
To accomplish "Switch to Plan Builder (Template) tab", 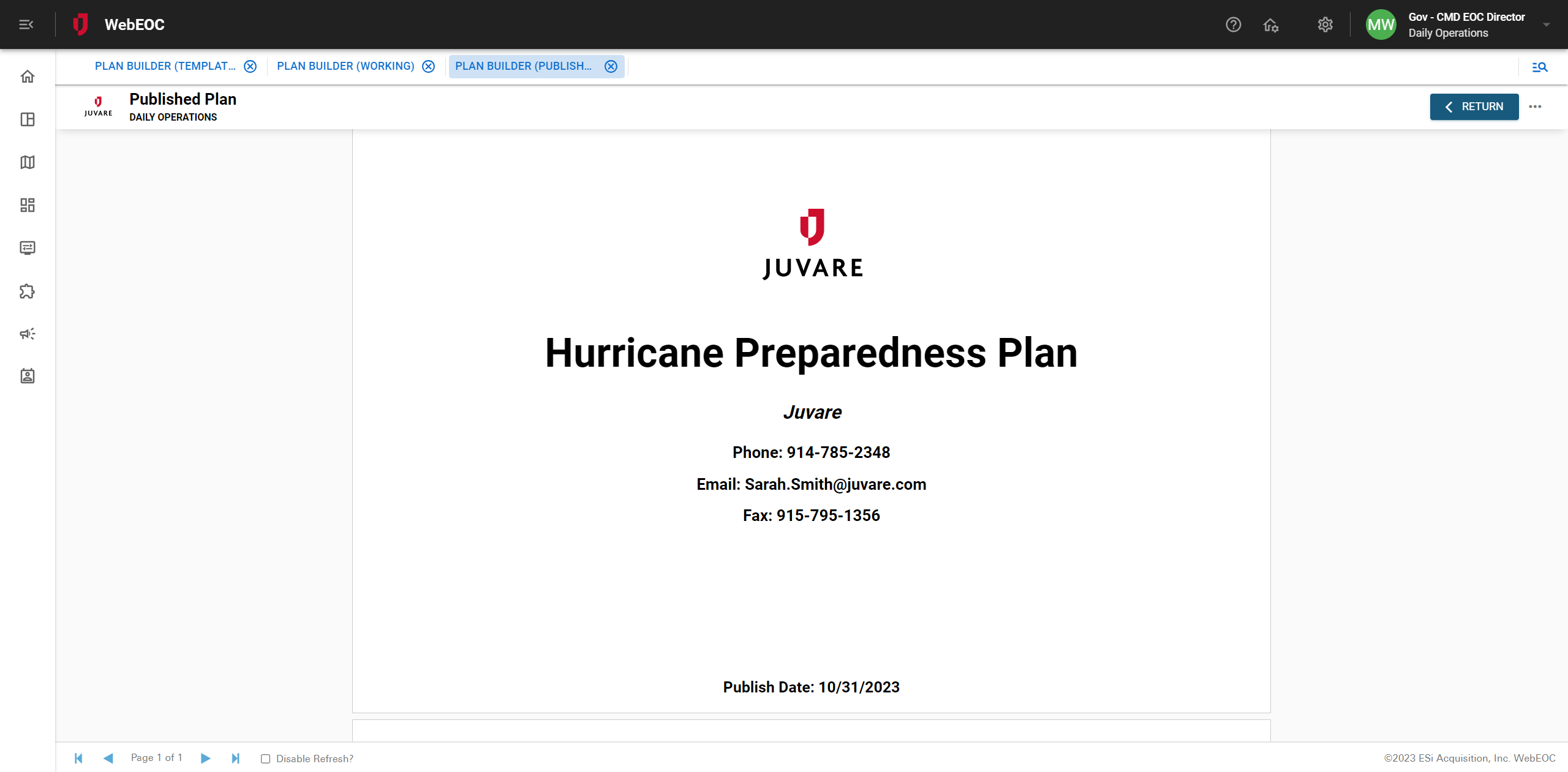I will point(165,66).
